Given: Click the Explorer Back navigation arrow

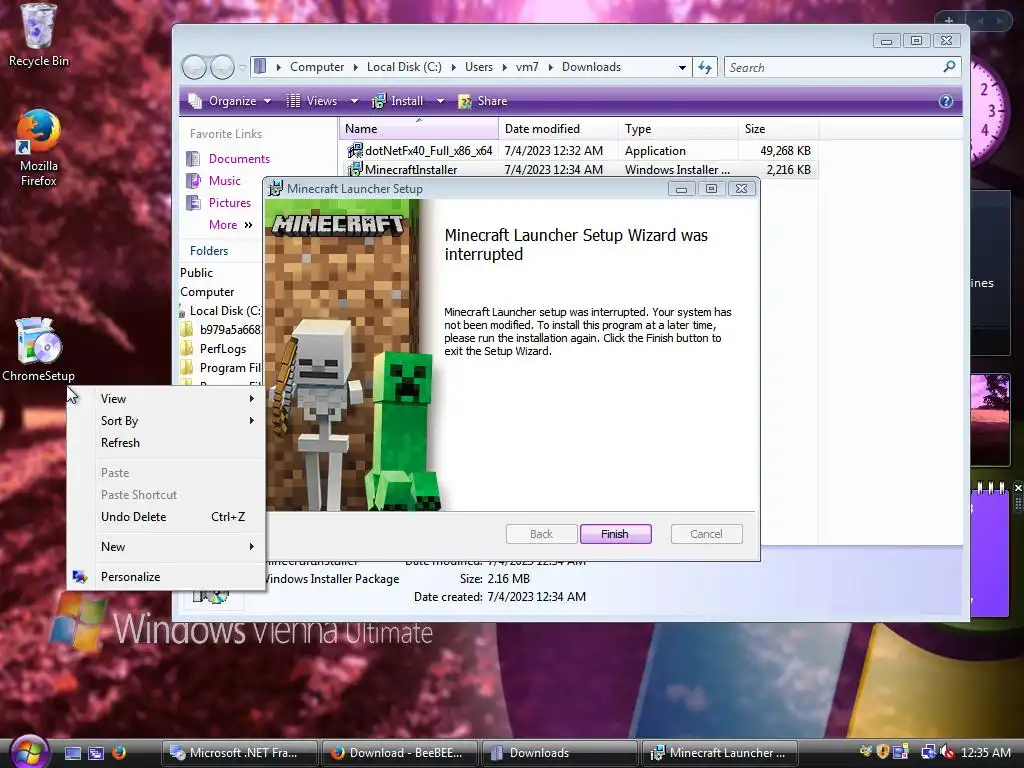Looking at the screenshot, I should click(x=195, y=67).
